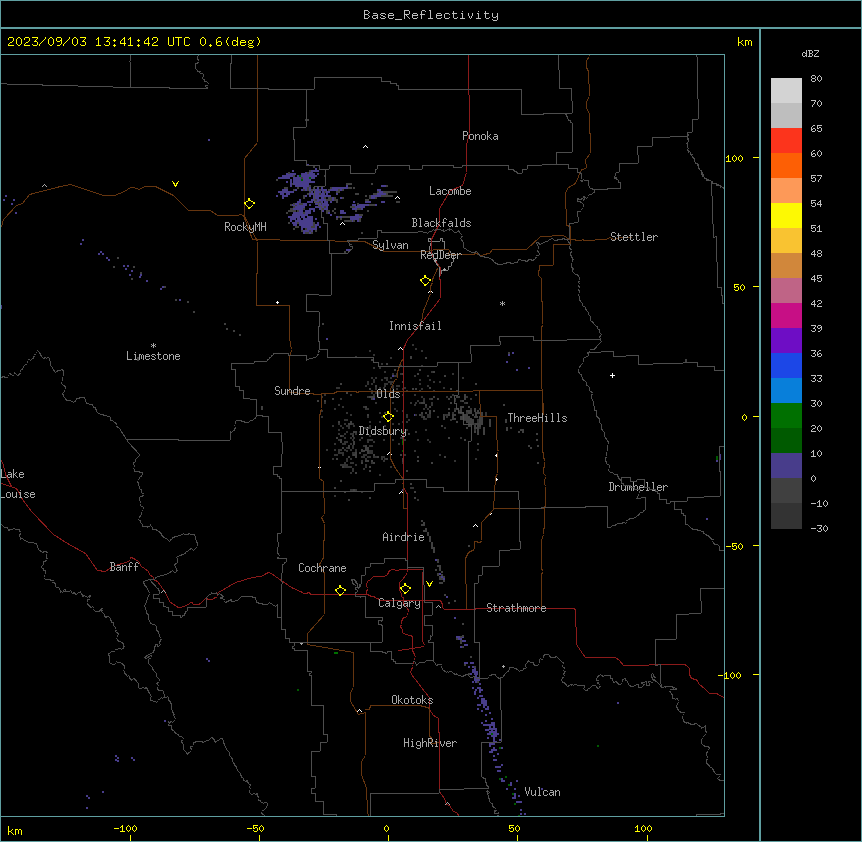Click the Airdrie city label
862x842 pixels.
point(403,537)
